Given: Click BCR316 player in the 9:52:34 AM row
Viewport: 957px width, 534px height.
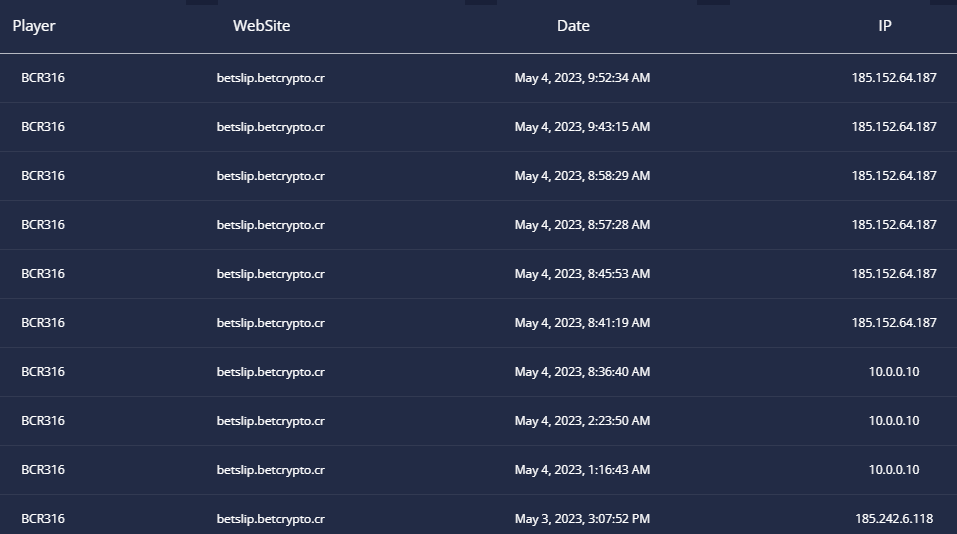Looking at the screenshot, I should pos(43,78).
